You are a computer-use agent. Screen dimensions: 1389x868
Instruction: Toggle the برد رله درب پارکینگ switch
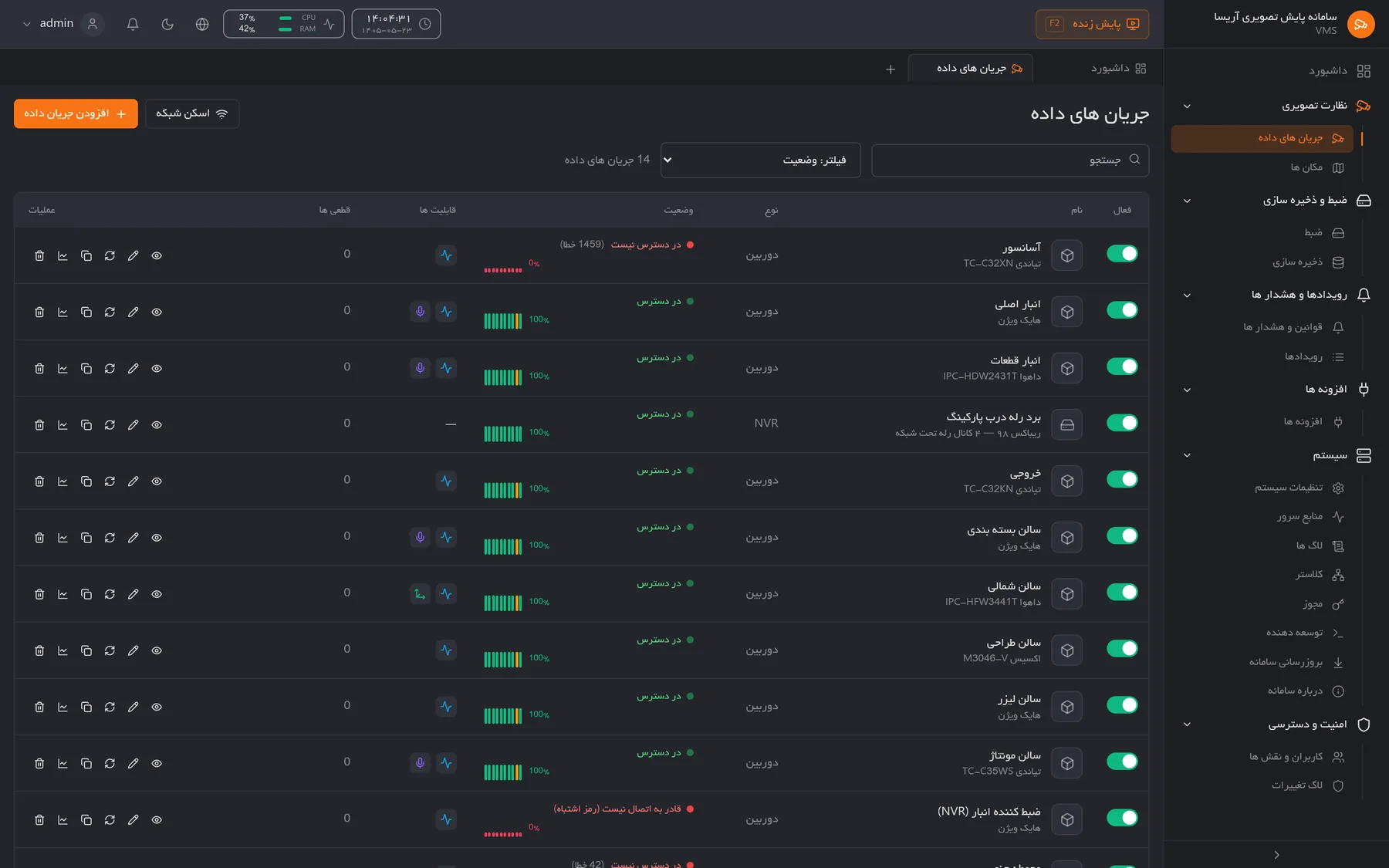(x=1122, y=423)
